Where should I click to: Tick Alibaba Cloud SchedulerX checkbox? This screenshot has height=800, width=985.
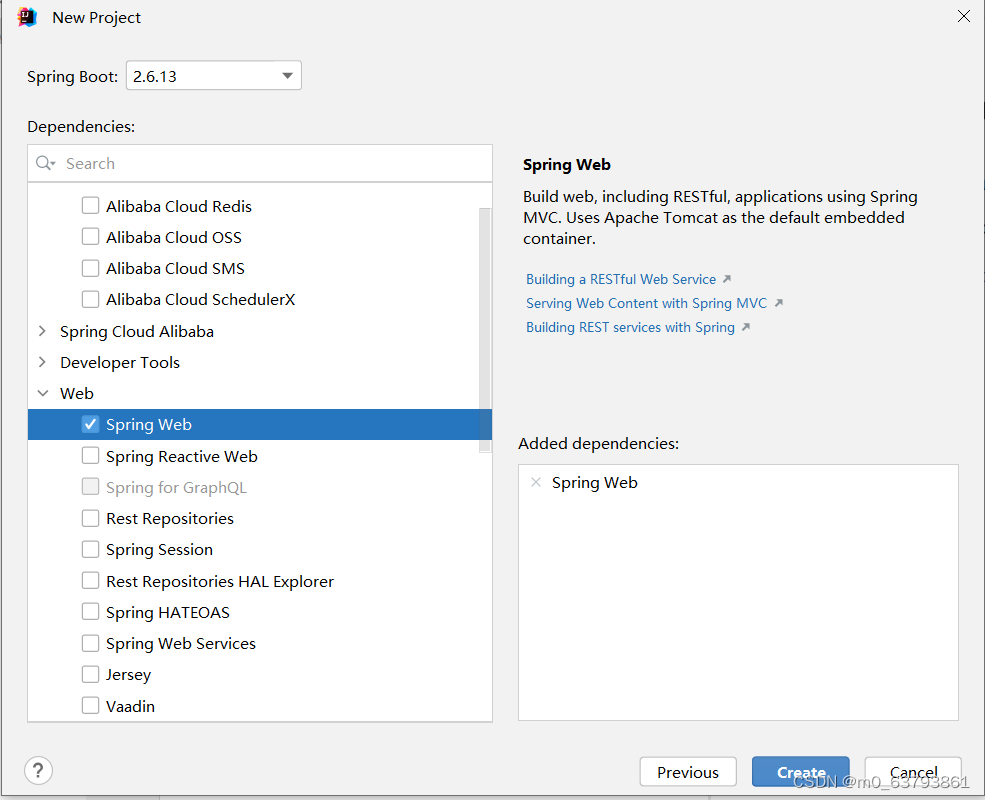[x=90, y=299]
